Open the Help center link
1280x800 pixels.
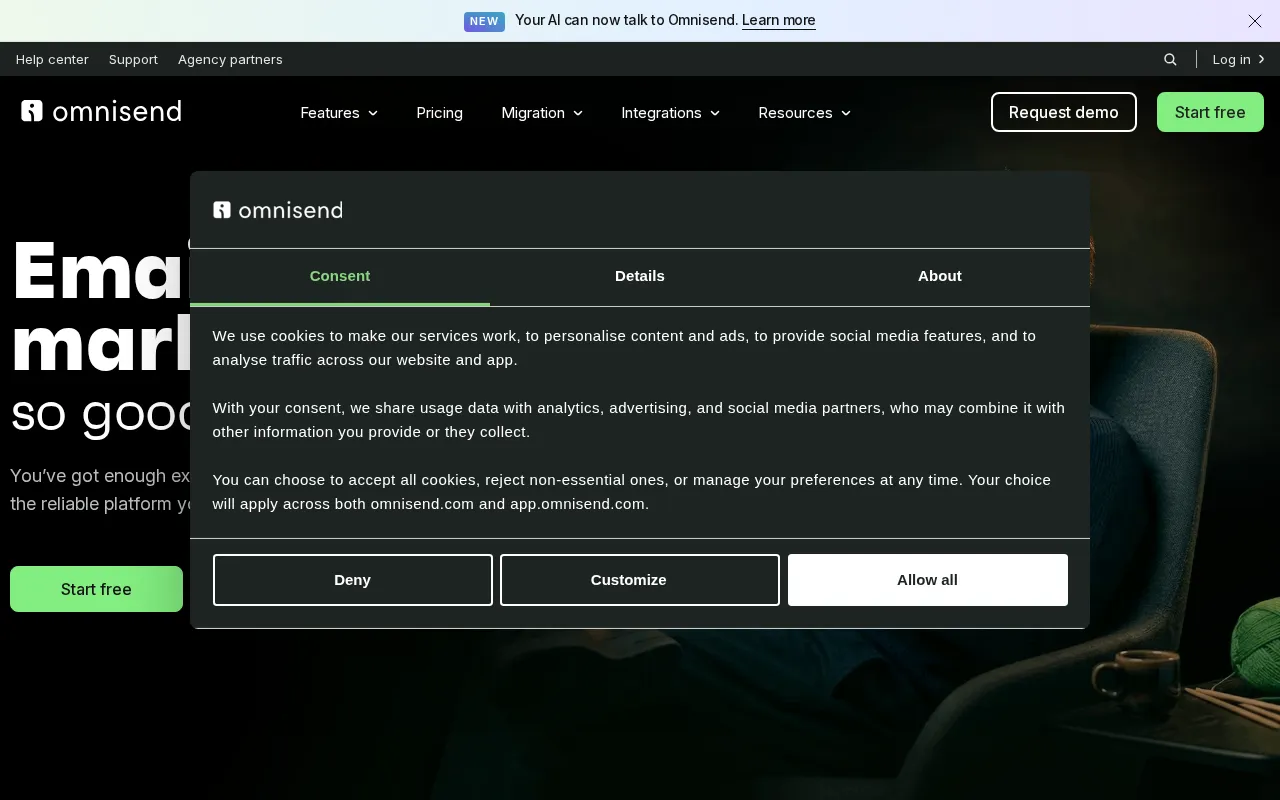click(x=52, y=59)
